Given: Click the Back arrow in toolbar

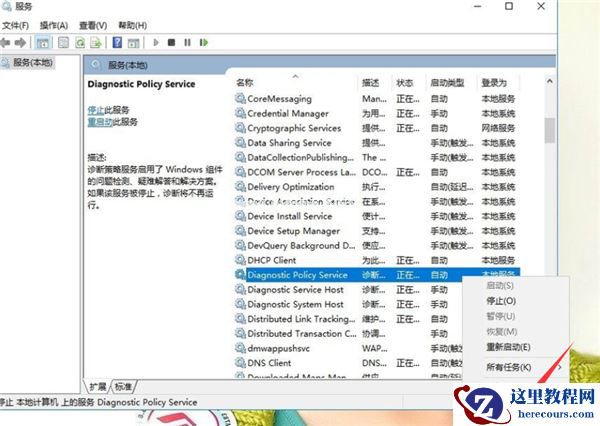Looking at the screenshot, I should click(5, 42).
